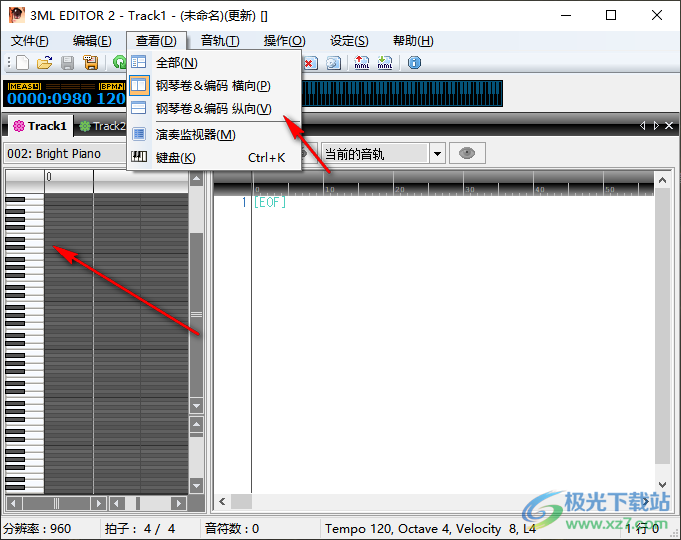Open the 文件(F) menu
The width and height of the screenshot is (681, 540).
pos(30,41)
